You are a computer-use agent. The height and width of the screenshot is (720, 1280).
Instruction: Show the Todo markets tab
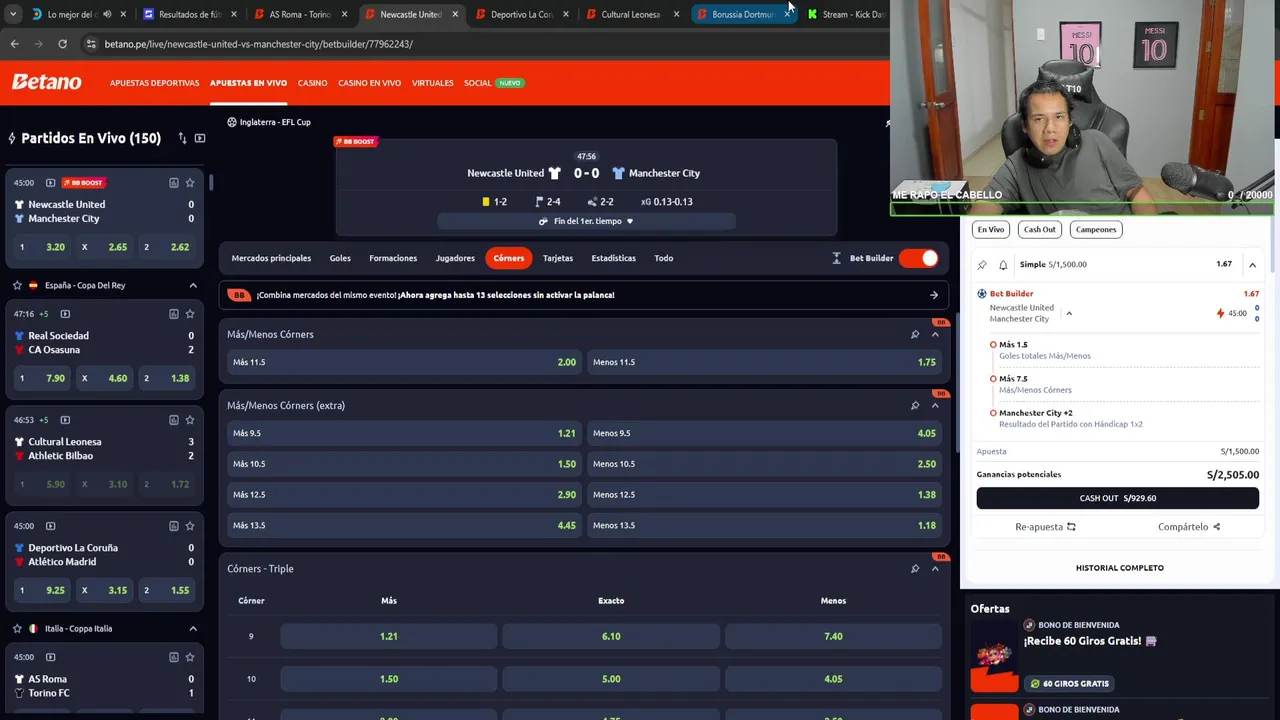(664, 258)
